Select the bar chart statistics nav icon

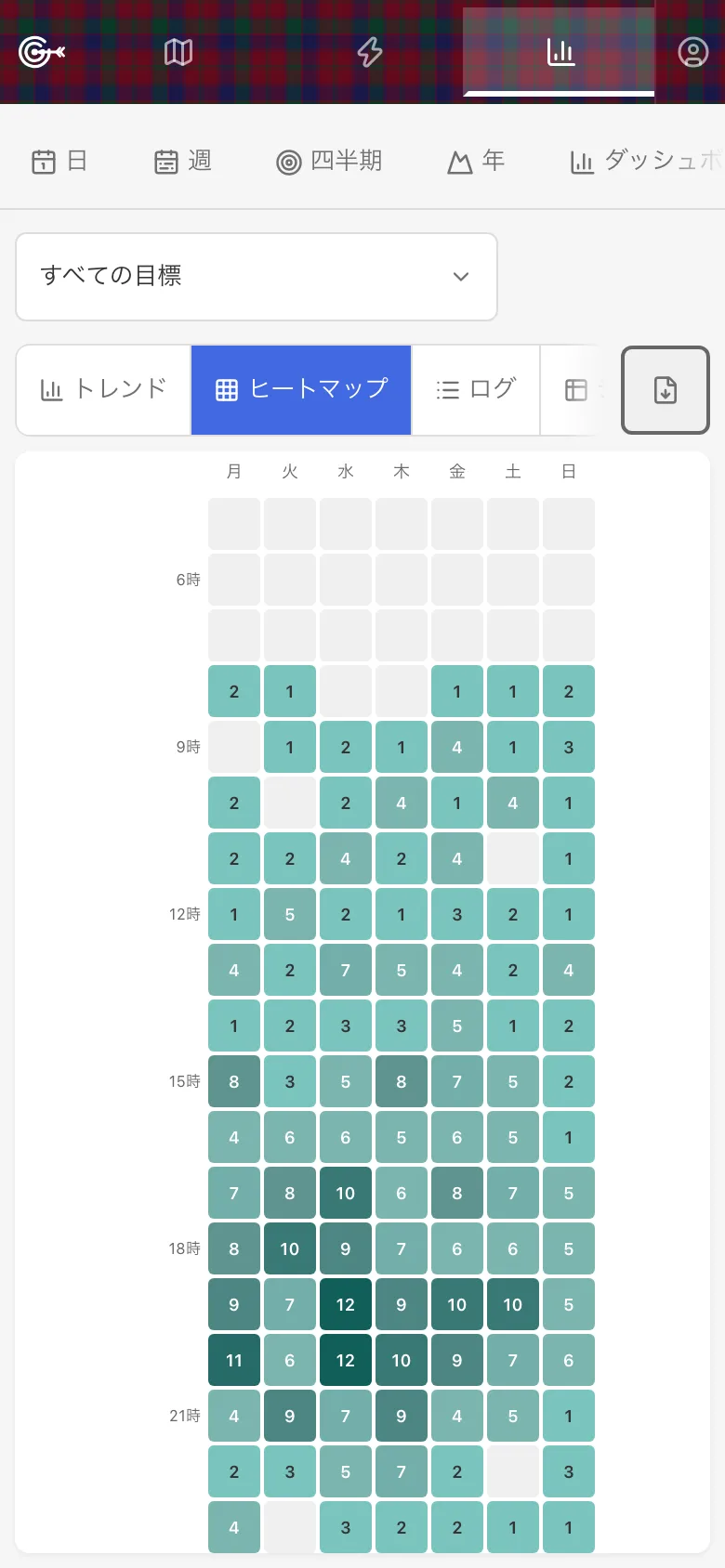pos(560,52)
